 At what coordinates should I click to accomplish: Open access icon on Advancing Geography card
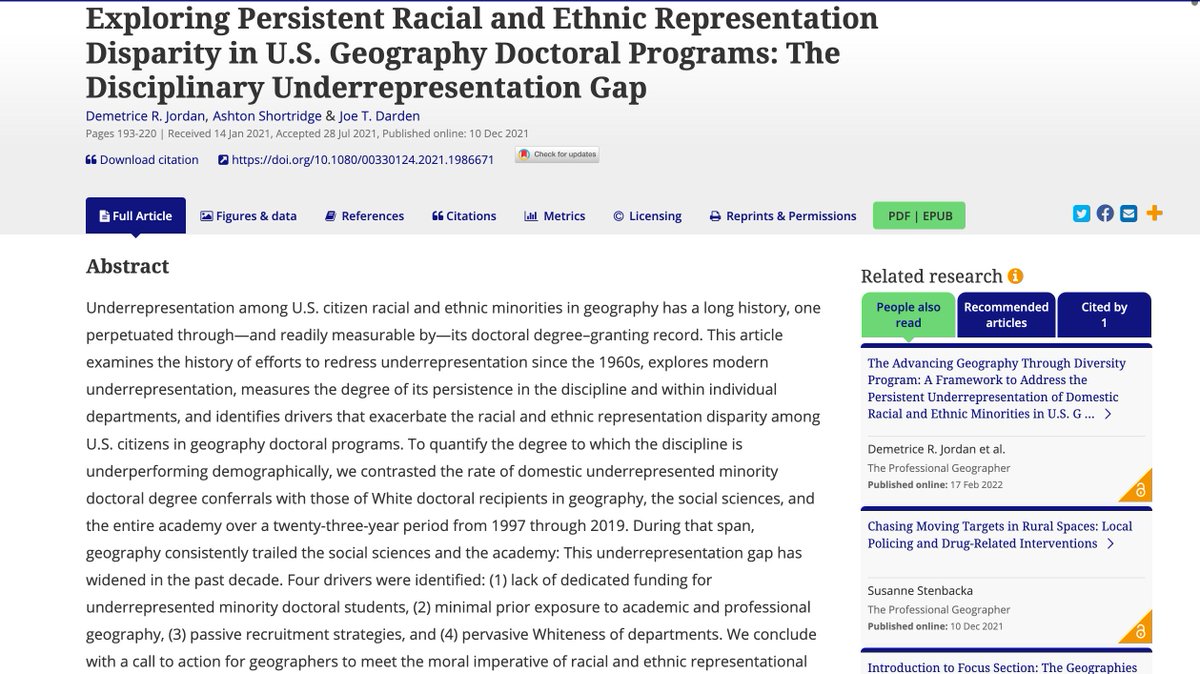coord(1135,485)
